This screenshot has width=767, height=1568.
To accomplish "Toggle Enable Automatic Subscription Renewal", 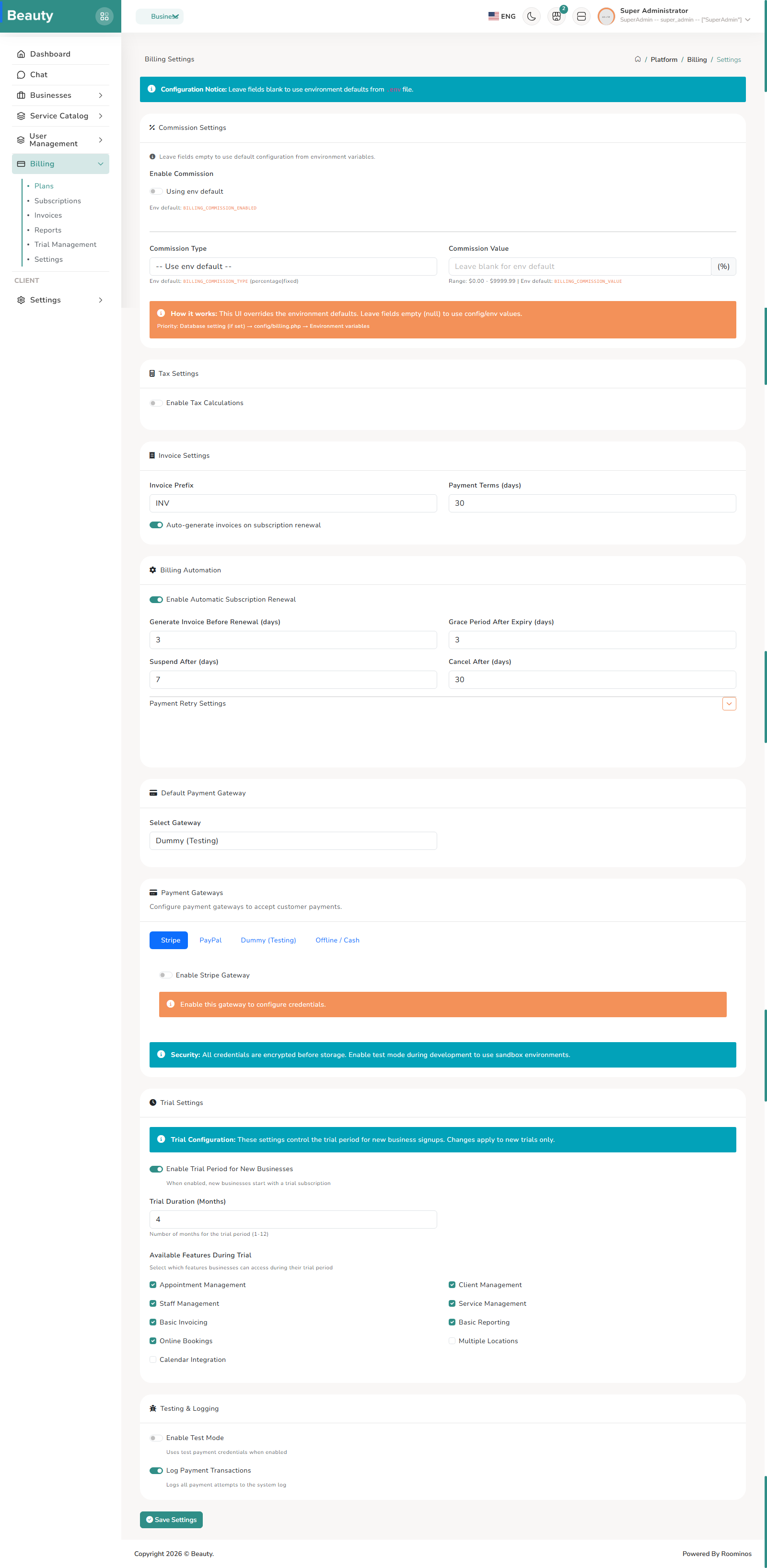I will tap(156, 600).
